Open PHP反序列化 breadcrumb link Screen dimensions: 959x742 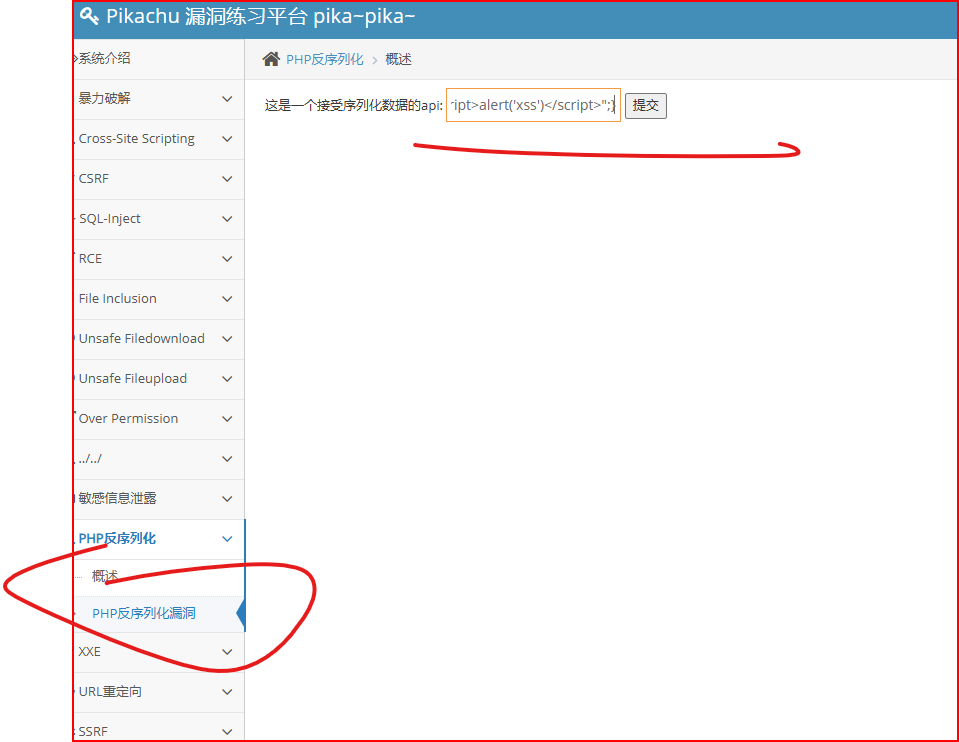(x=325, y=59)
